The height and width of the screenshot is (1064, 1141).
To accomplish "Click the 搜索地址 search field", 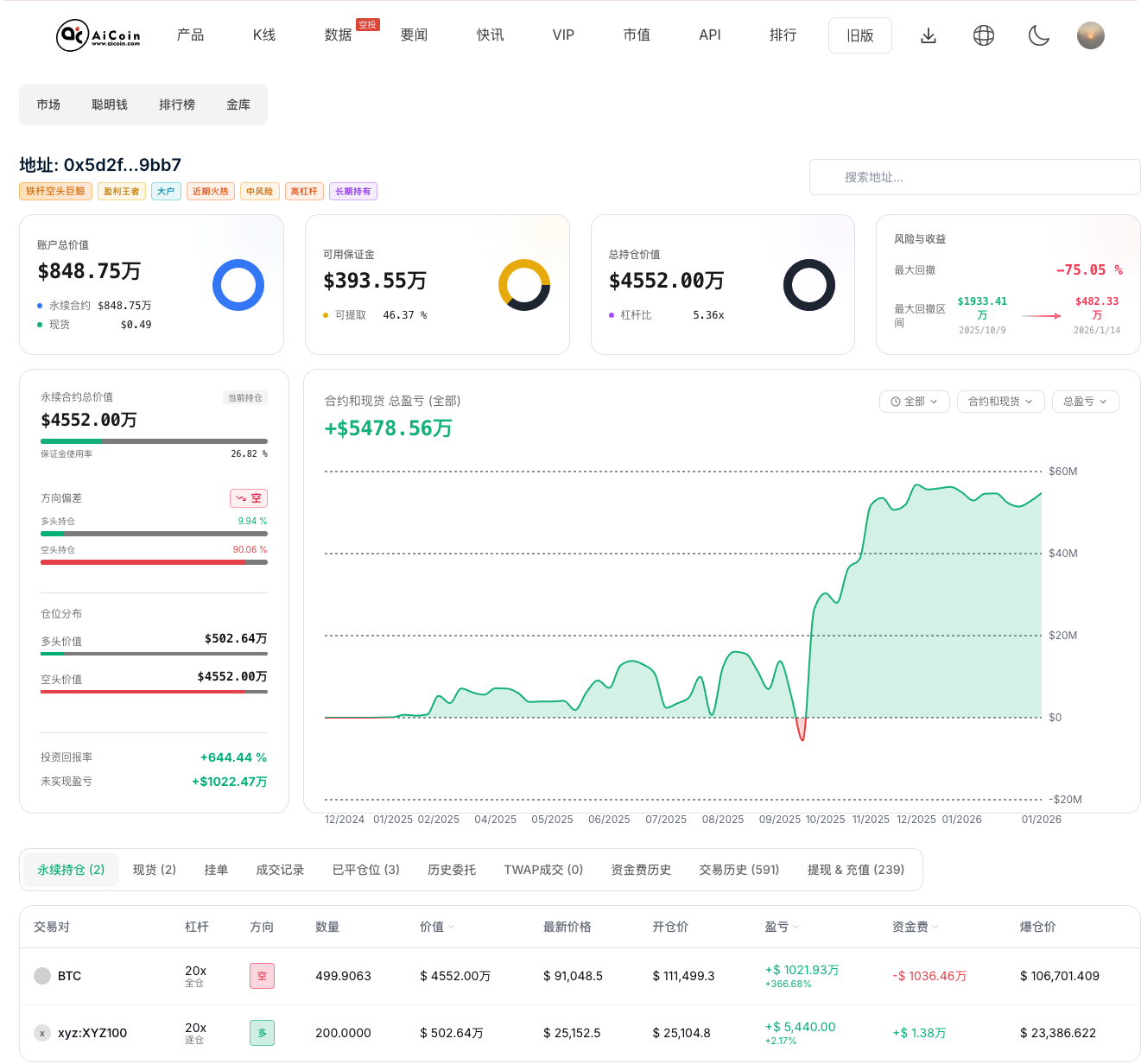I will tap(974, 177).
